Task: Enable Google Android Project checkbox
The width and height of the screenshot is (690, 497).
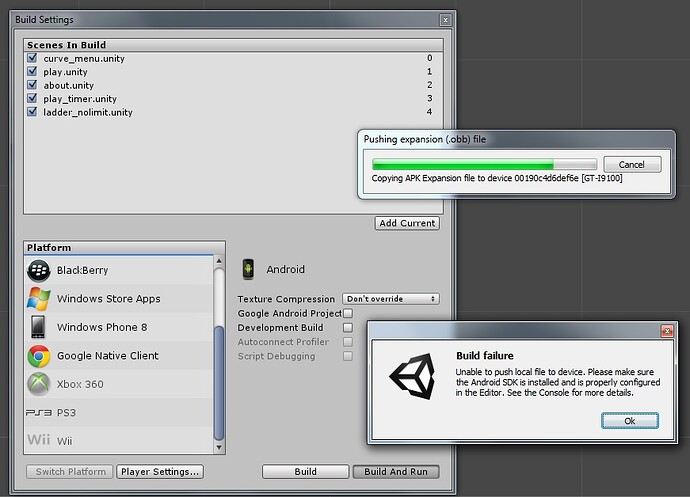Action: coord(348,313)
